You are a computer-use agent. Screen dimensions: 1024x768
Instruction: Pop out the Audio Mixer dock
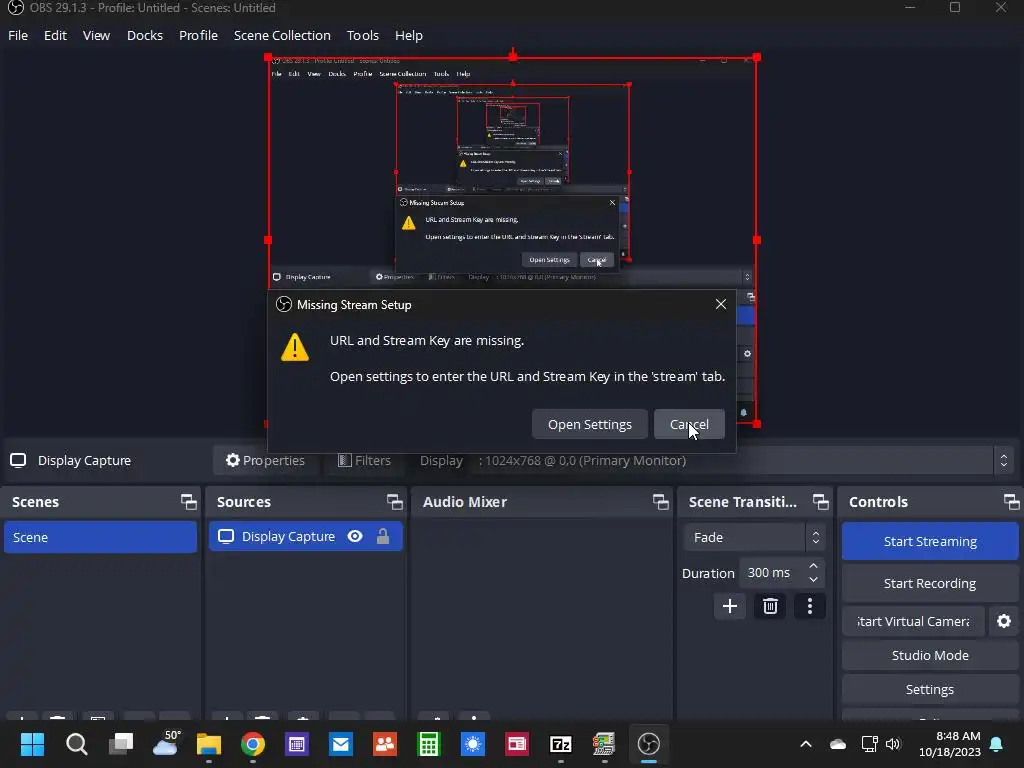(x=660, y=502)
